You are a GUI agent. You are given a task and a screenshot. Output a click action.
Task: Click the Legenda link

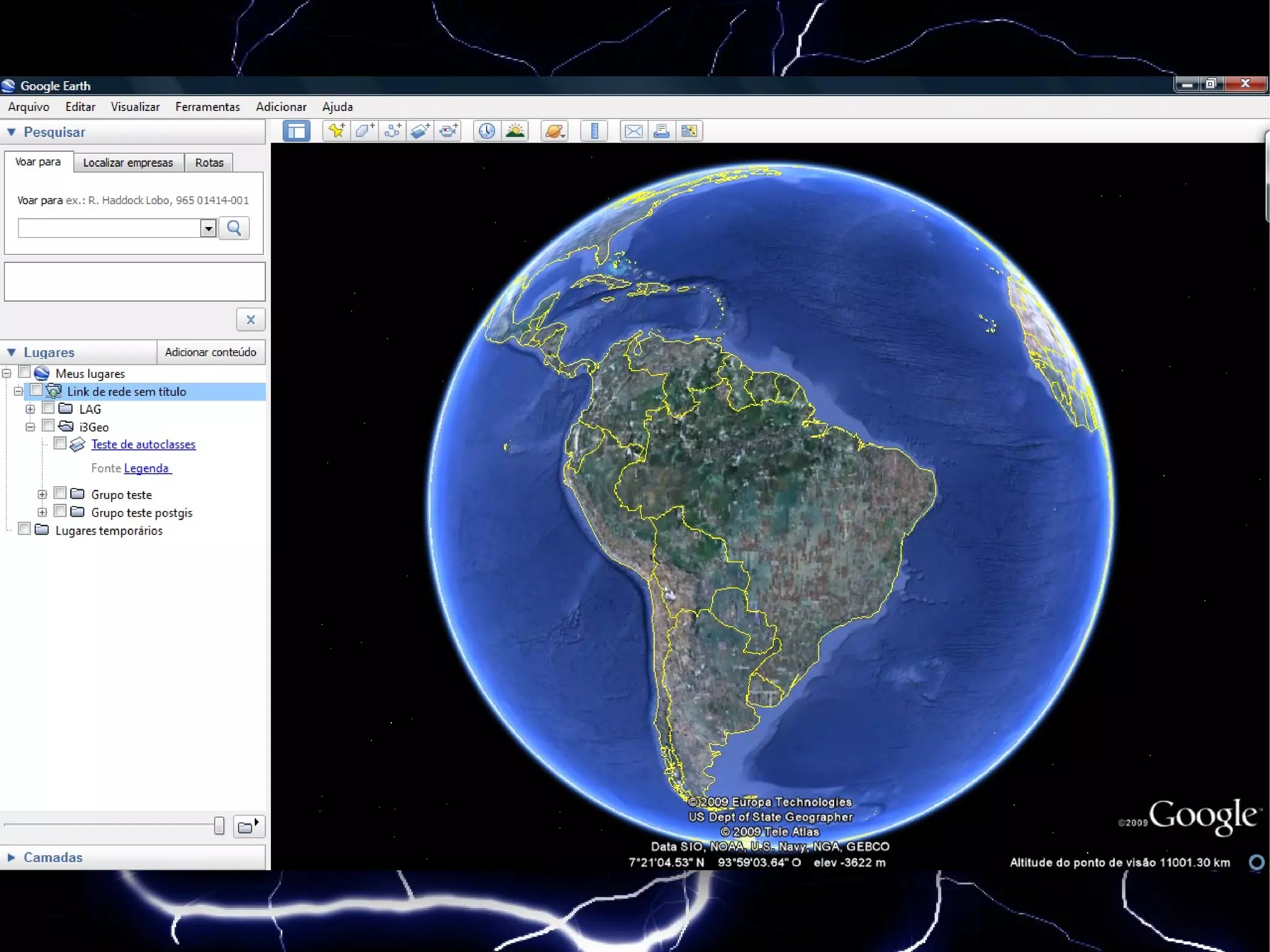[x=146, y=468]
